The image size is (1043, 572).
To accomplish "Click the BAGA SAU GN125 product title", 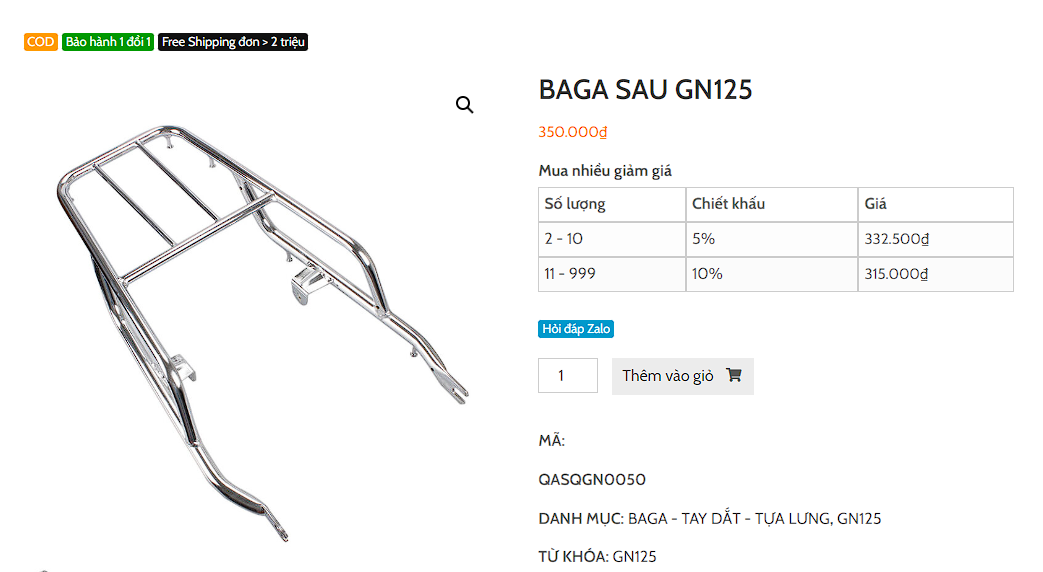I will 645,90.
